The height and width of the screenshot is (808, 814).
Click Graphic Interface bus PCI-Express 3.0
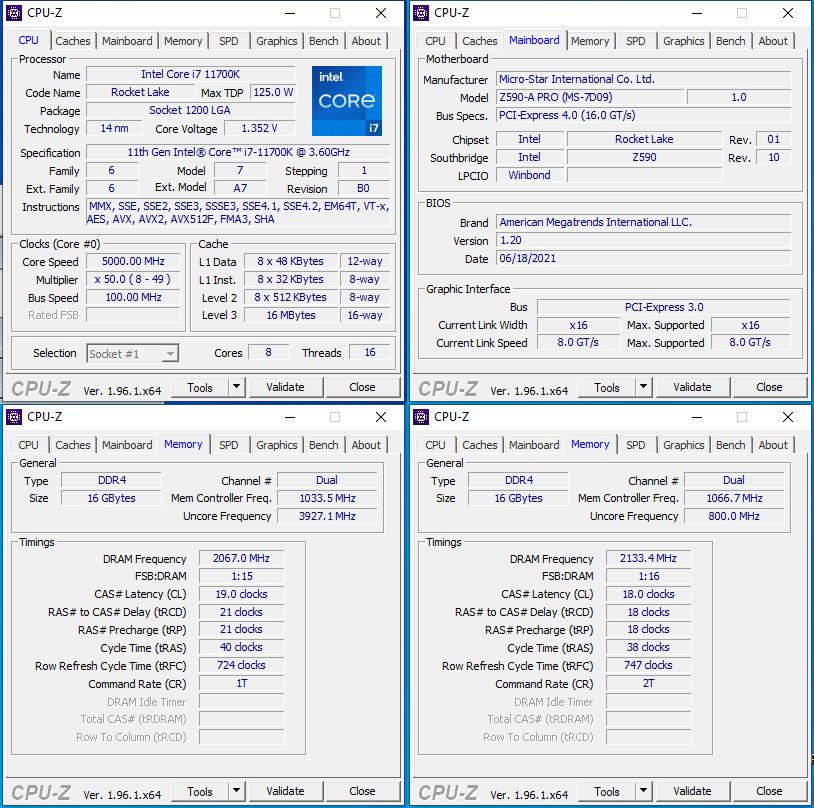(664, 307)
